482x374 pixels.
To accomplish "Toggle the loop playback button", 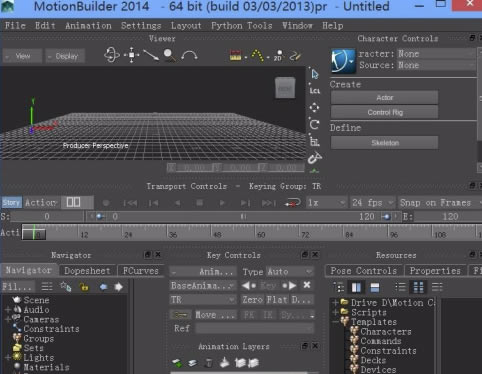I will [x=292, y=203].
